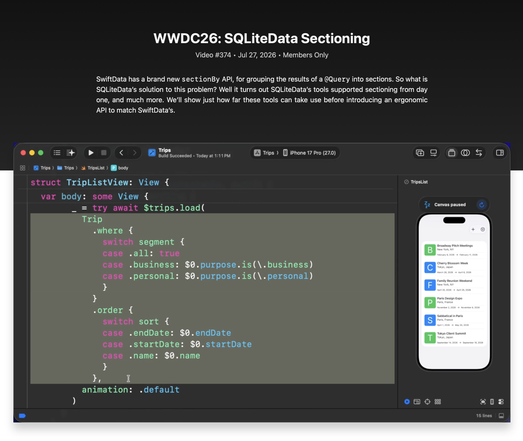Screen dimensions: 523x441
Task: Click the WWDC26: SQLiteData Sectioning page title
Action: (x=262, y=38)
